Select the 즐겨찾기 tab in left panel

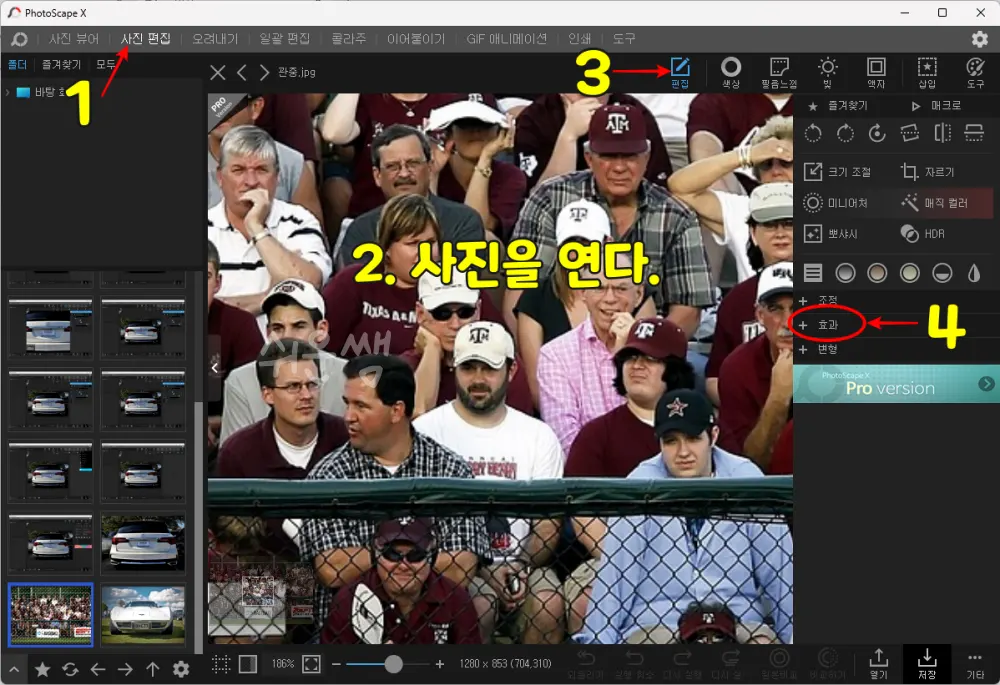coord(61,64)
